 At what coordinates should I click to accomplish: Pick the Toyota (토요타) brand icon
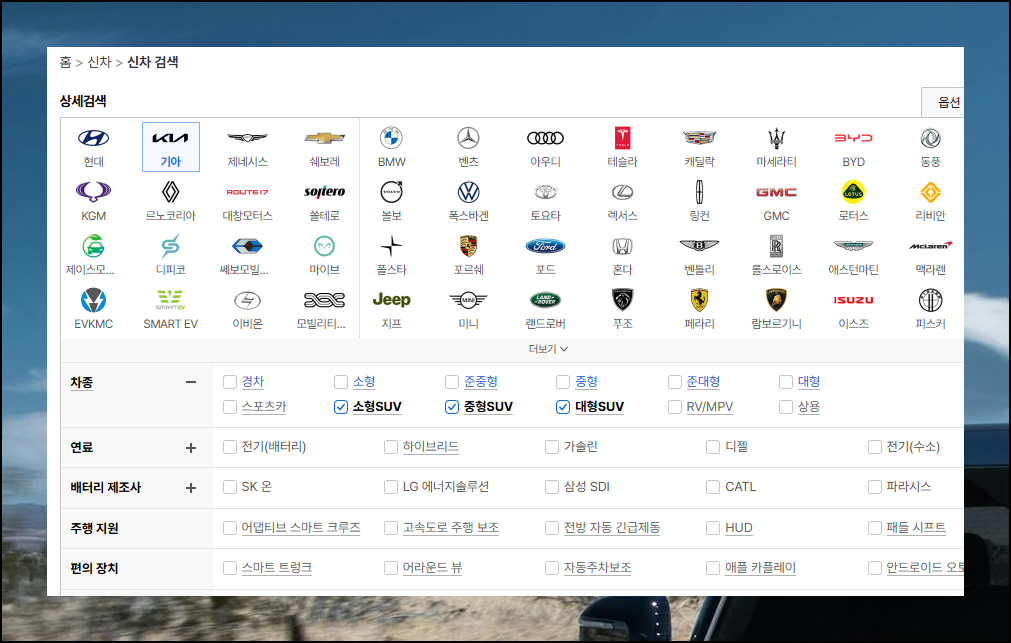coord(545,192)
